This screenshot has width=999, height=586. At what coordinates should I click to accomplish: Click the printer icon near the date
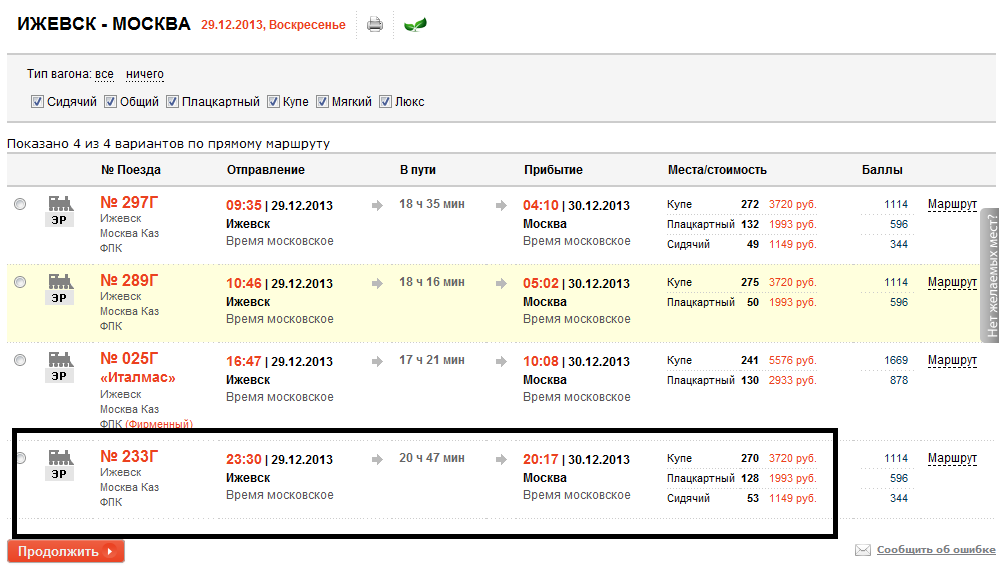tap(375, 25)
